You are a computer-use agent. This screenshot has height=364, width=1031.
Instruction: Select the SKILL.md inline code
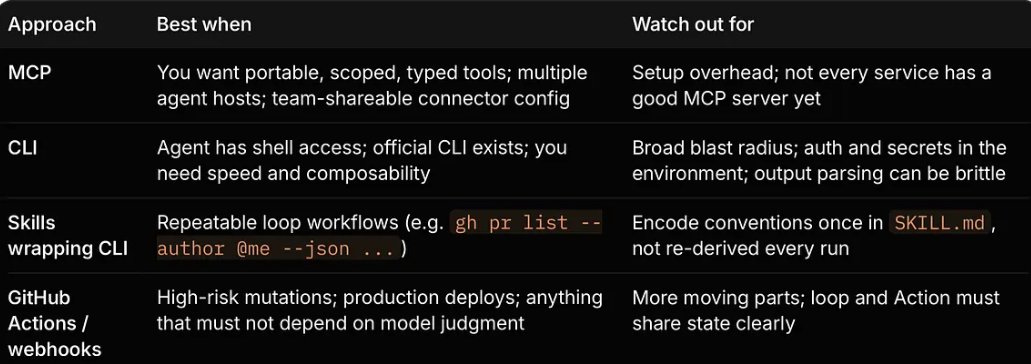pos(939,223)
